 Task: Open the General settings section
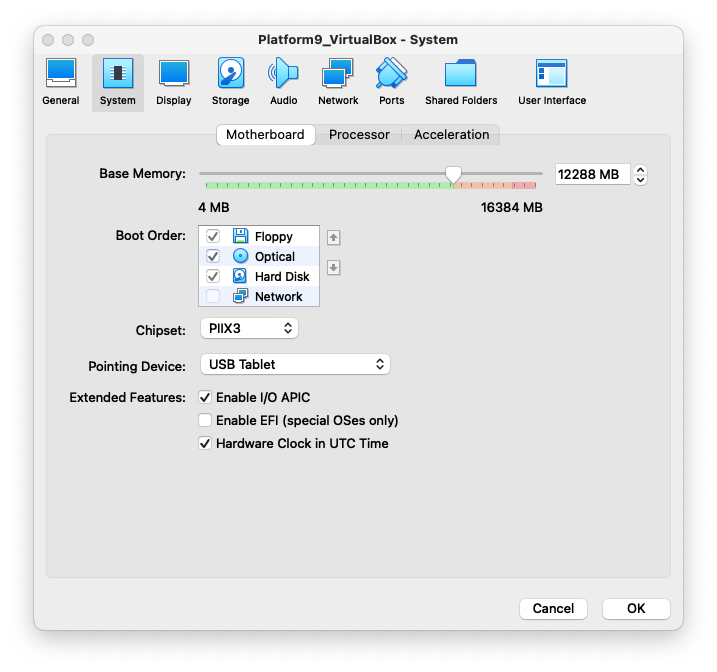tap(61, 82)
